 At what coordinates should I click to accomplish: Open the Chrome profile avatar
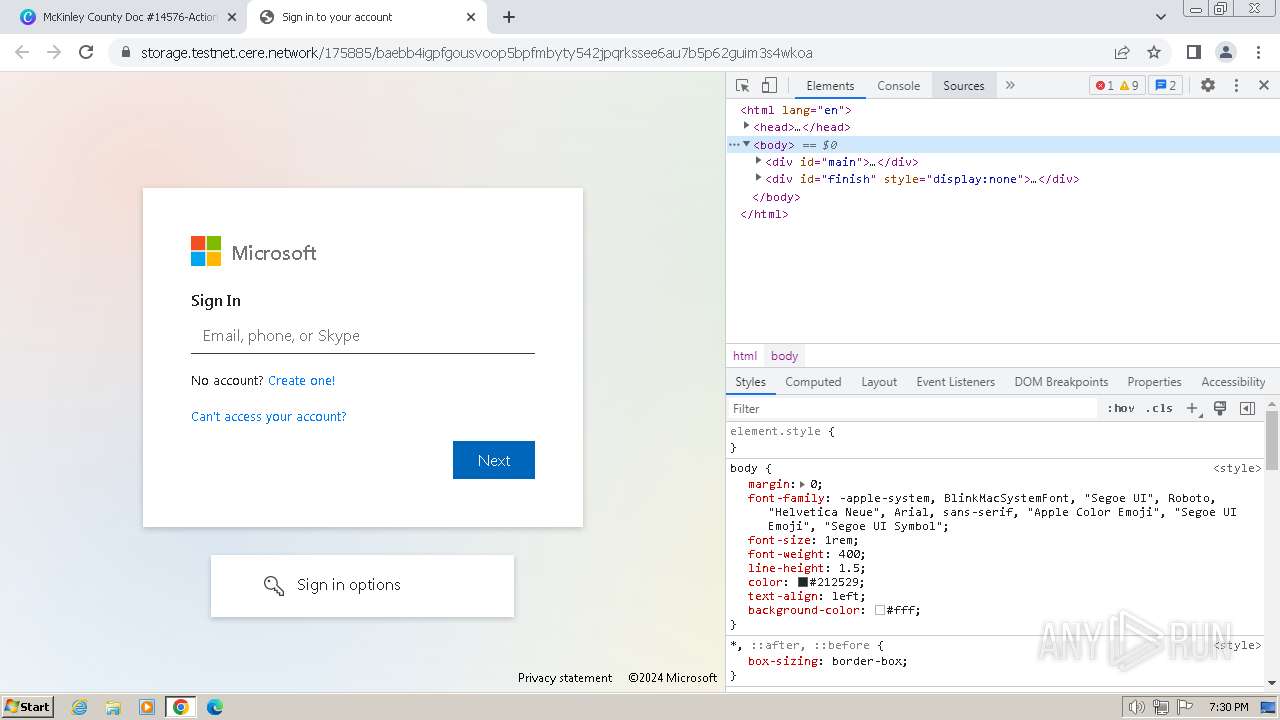[x=1225, y=52]
